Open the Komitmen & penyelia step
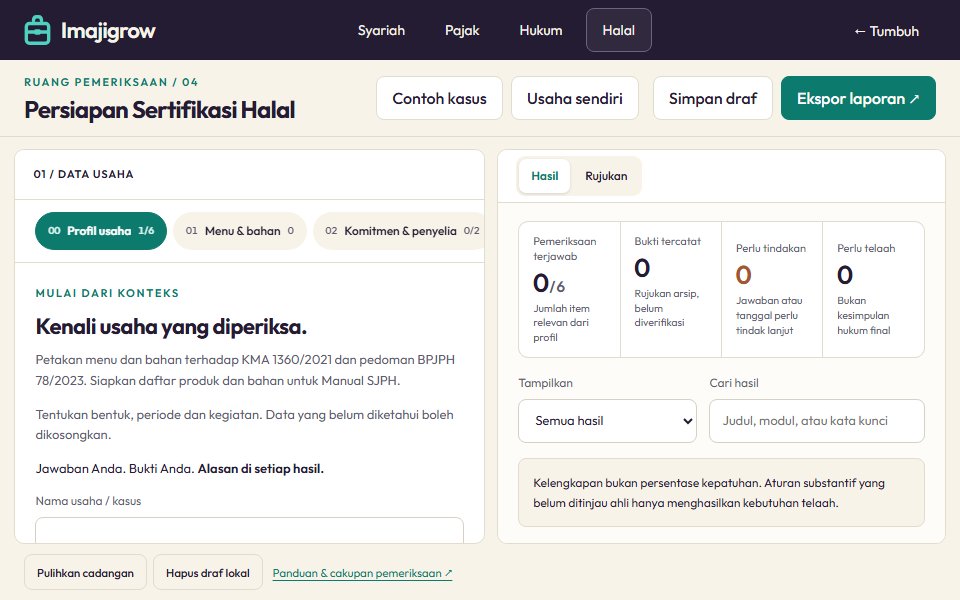960x600 pixels. [399, 231]
